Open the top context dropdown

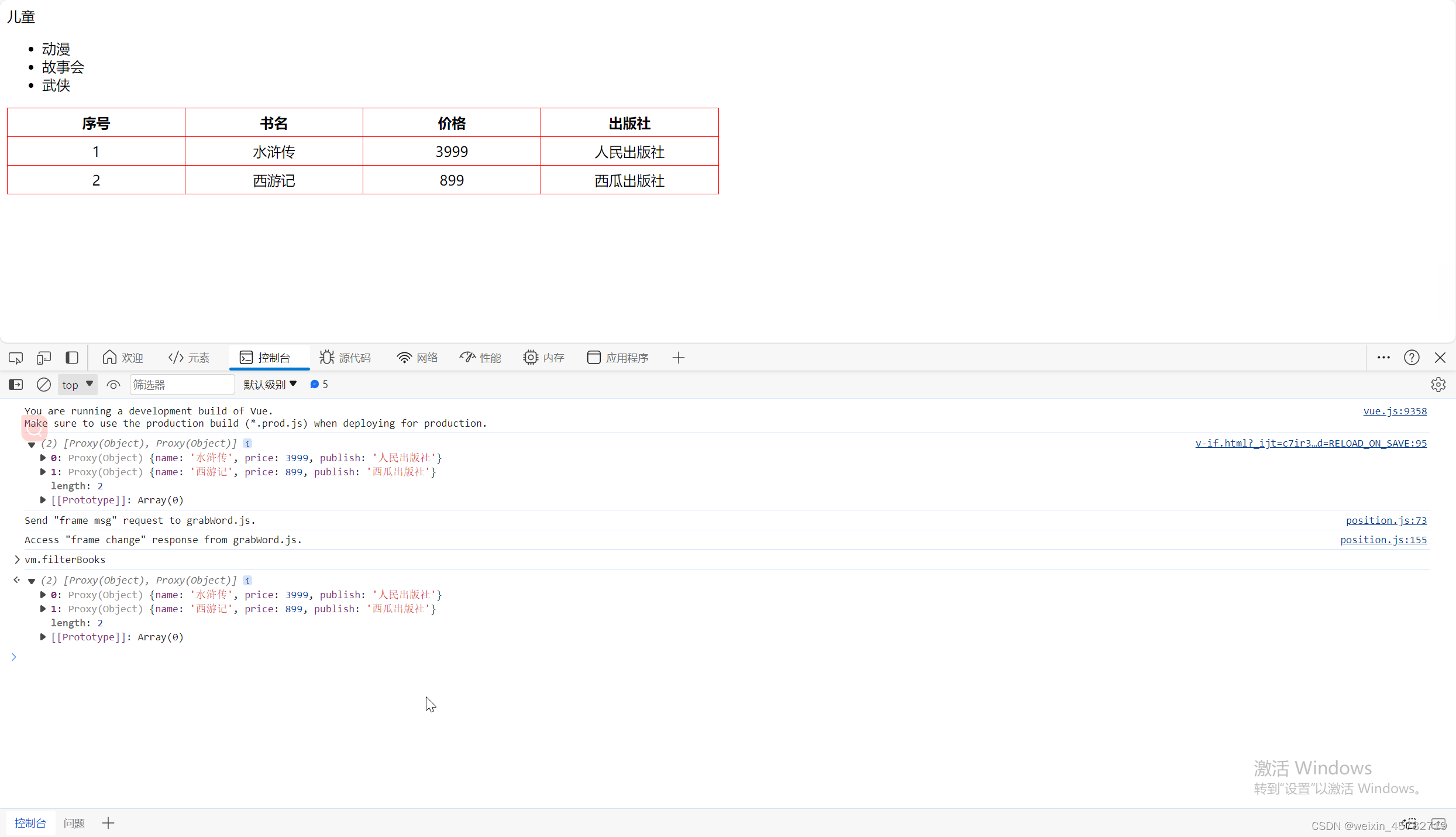(77, 385)
